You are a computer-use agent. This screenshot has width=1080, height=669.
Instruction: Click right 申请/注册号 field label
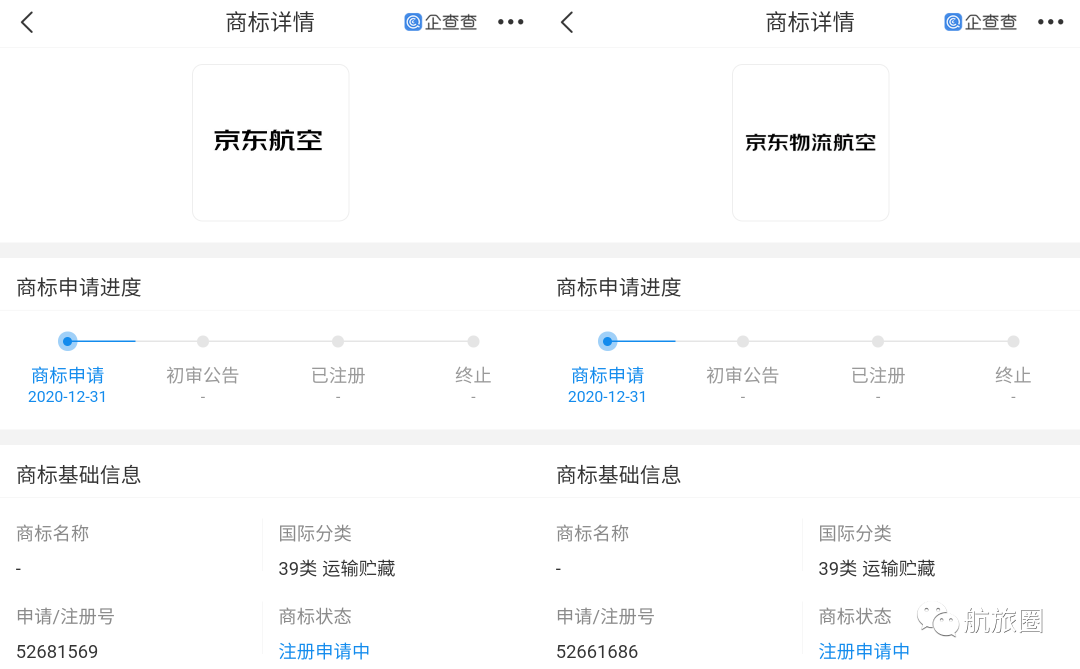pos(605,616)
